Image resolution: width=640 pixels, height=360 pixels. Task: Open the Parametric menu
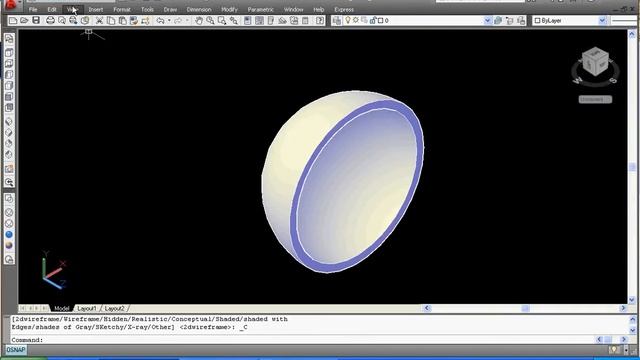point(260,9)
